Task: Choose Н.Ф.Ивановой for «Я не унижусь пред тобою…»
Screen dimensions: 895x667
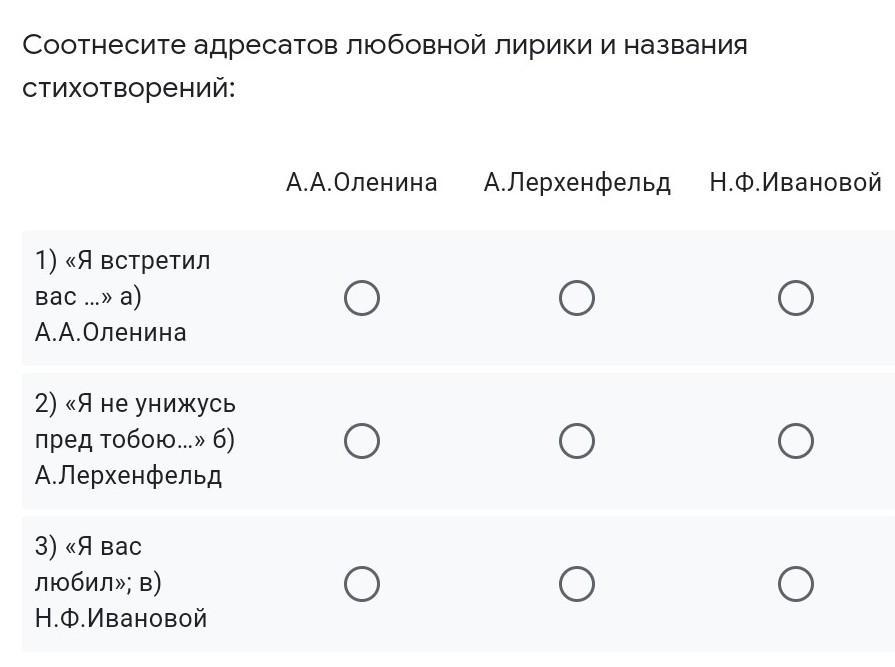Action: pos(796,441)
